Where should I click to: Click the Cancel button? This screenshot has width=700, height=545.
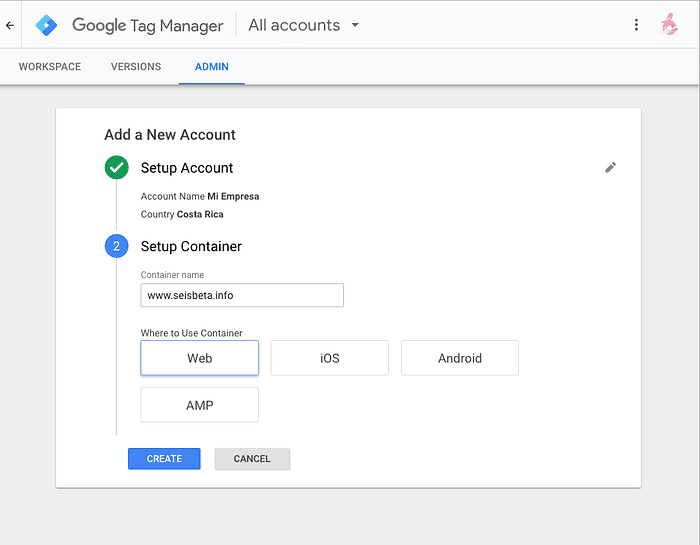pyautogui.click(x=252, y=459)
